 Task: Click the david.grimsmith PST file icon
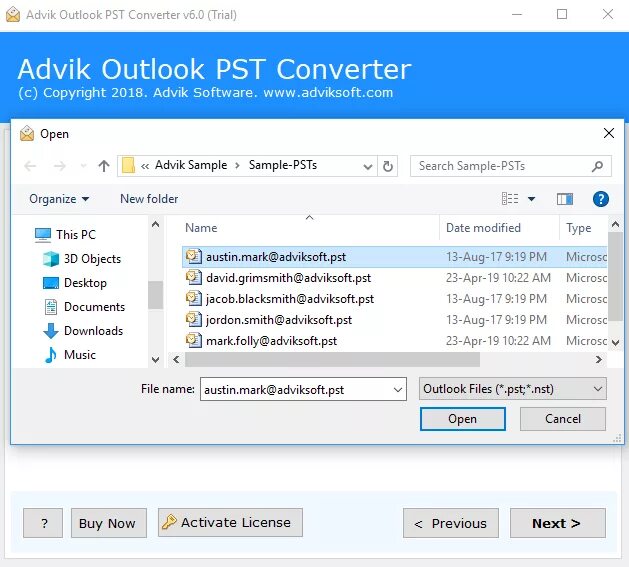point(194,277)
